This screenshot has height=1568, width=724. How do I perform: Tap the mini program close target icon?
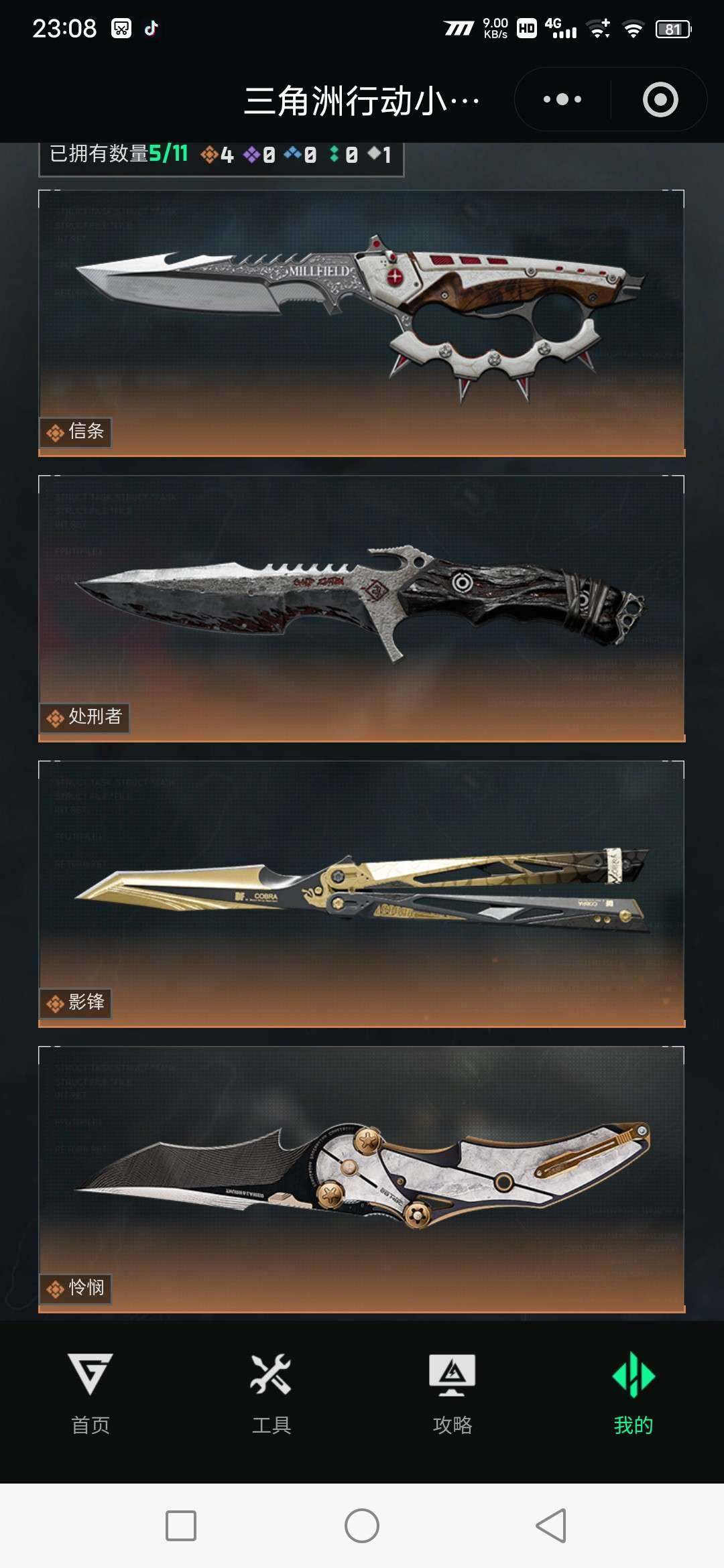point(660,99)
